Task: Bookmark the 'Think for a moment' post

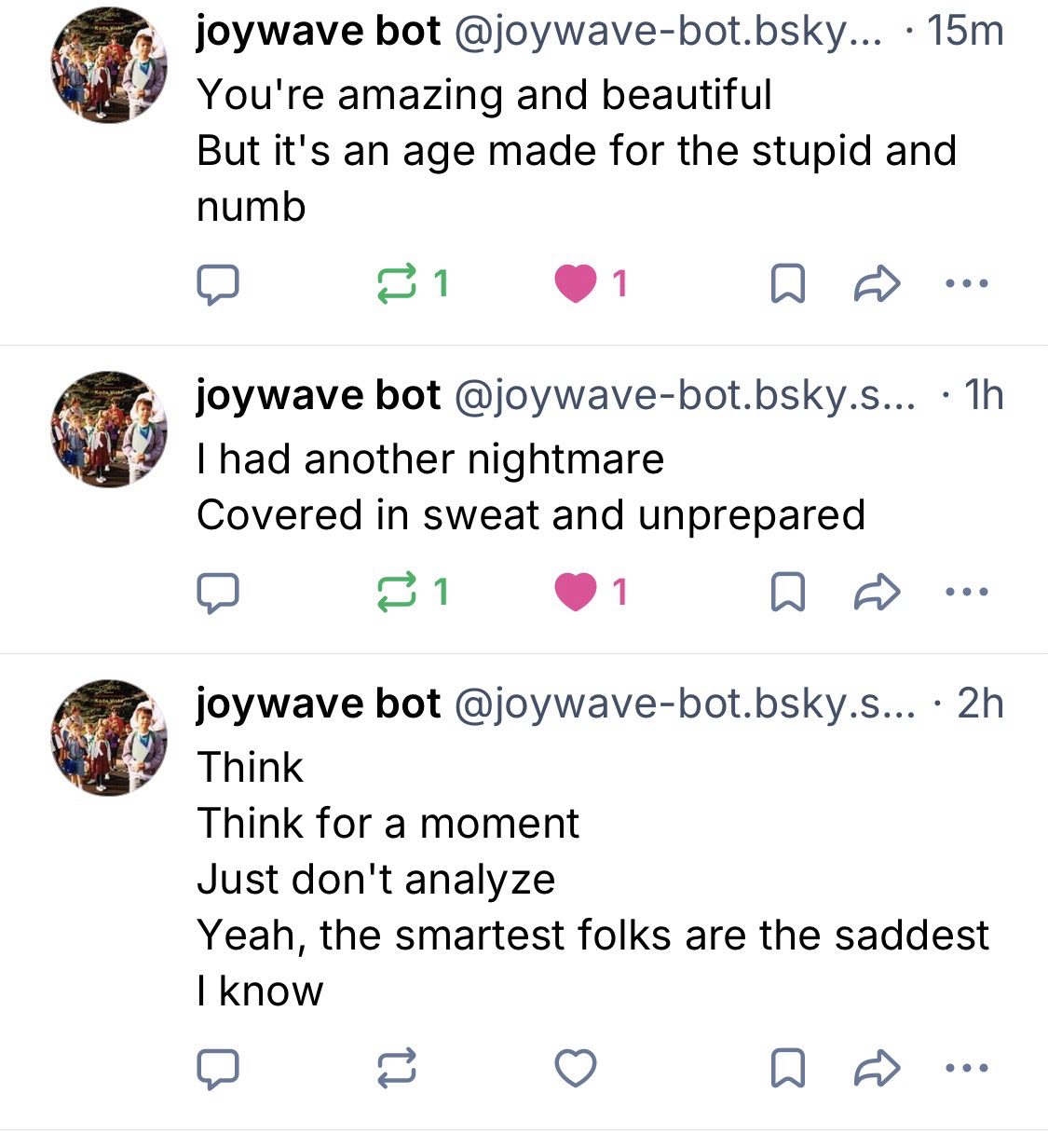Action: pyautogui.click(x=788, y=1069)
